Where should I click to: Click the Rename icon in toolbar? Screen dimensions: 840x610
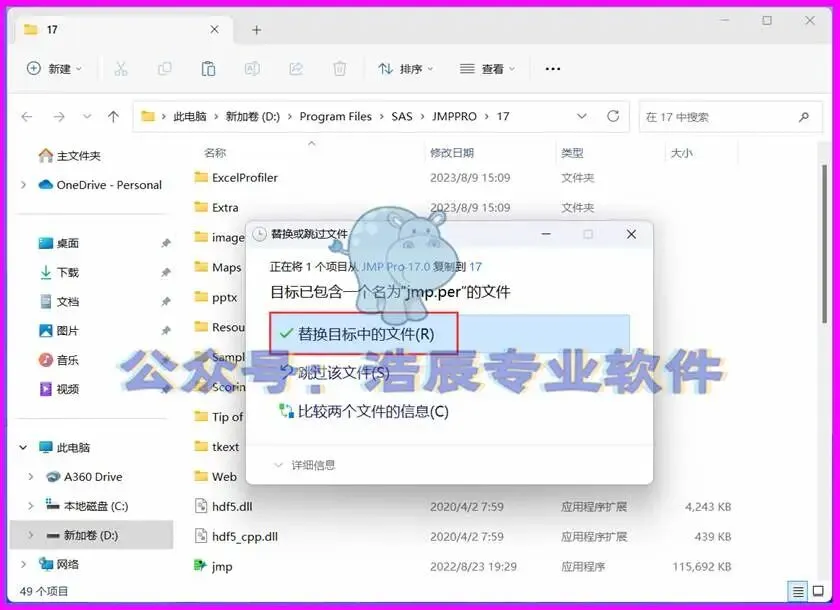252,69
